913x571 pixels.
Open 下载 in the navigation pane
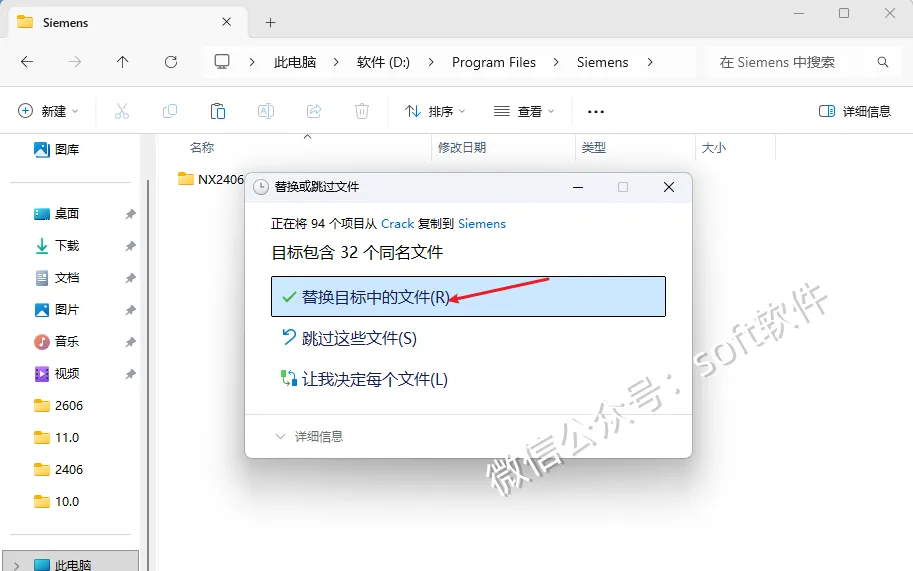(56, 246)
